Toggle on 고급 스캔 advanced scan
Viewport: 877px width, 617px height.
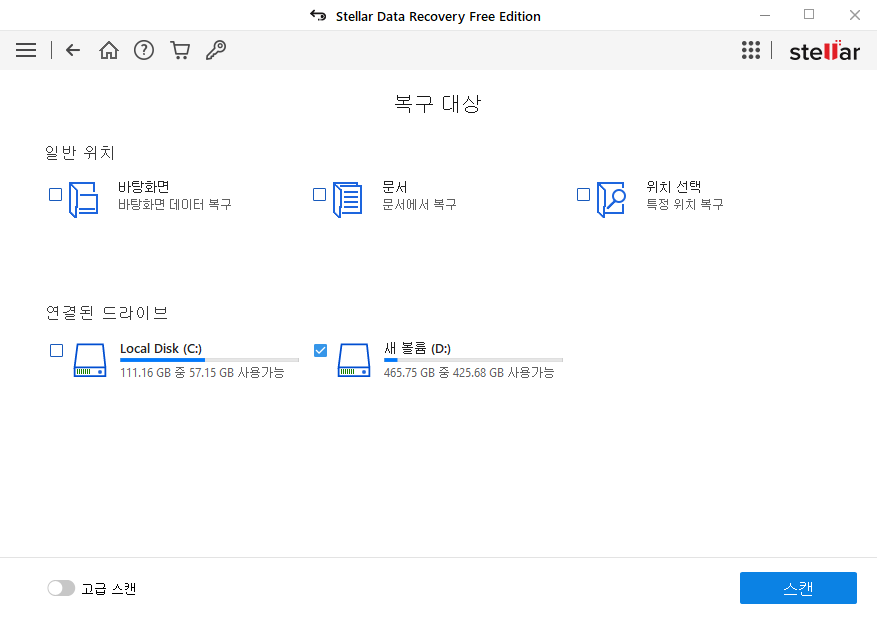click(61, 588)
